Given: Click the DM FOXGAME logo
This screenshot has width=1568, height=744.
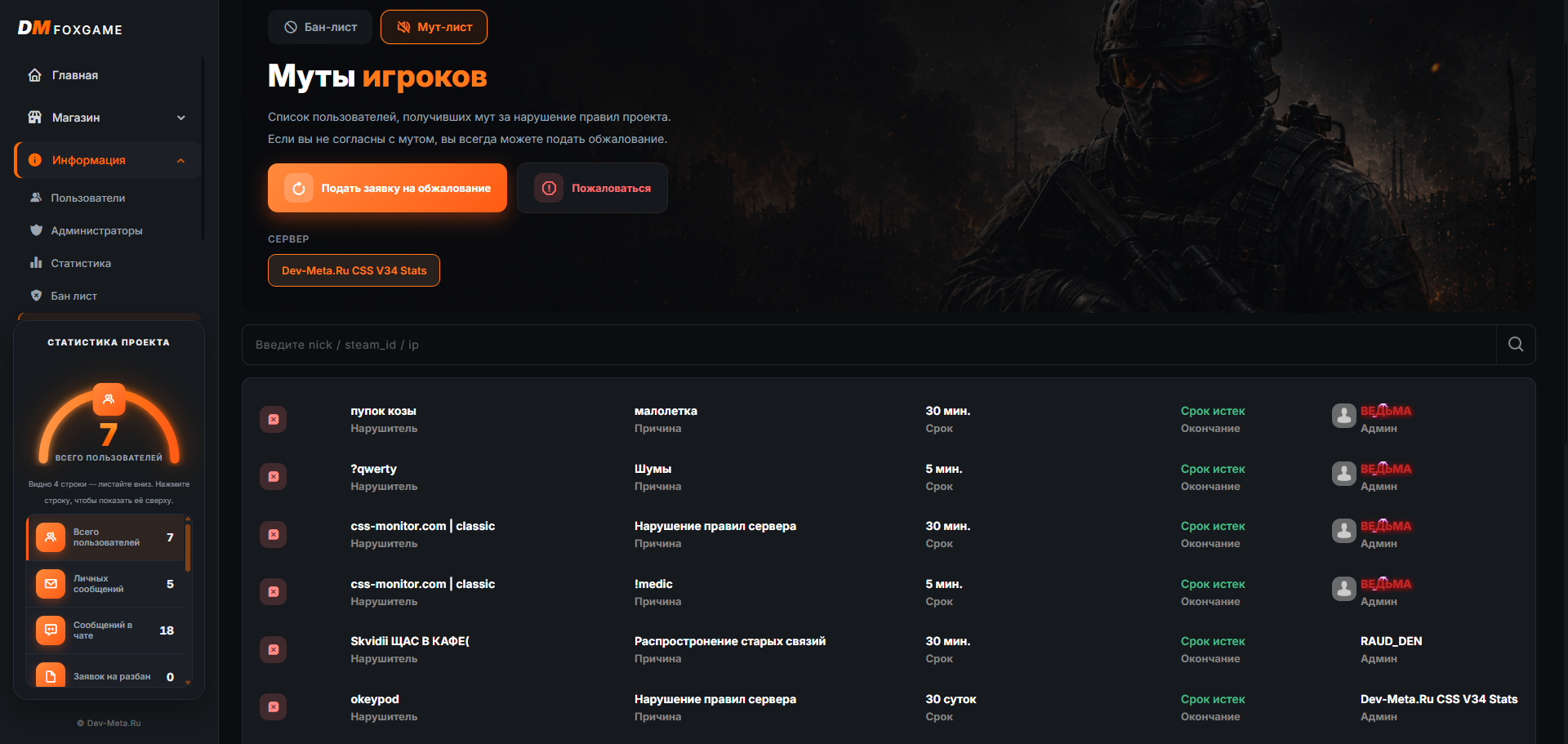Looking at the screenshot, I should (x=70, y=29).
